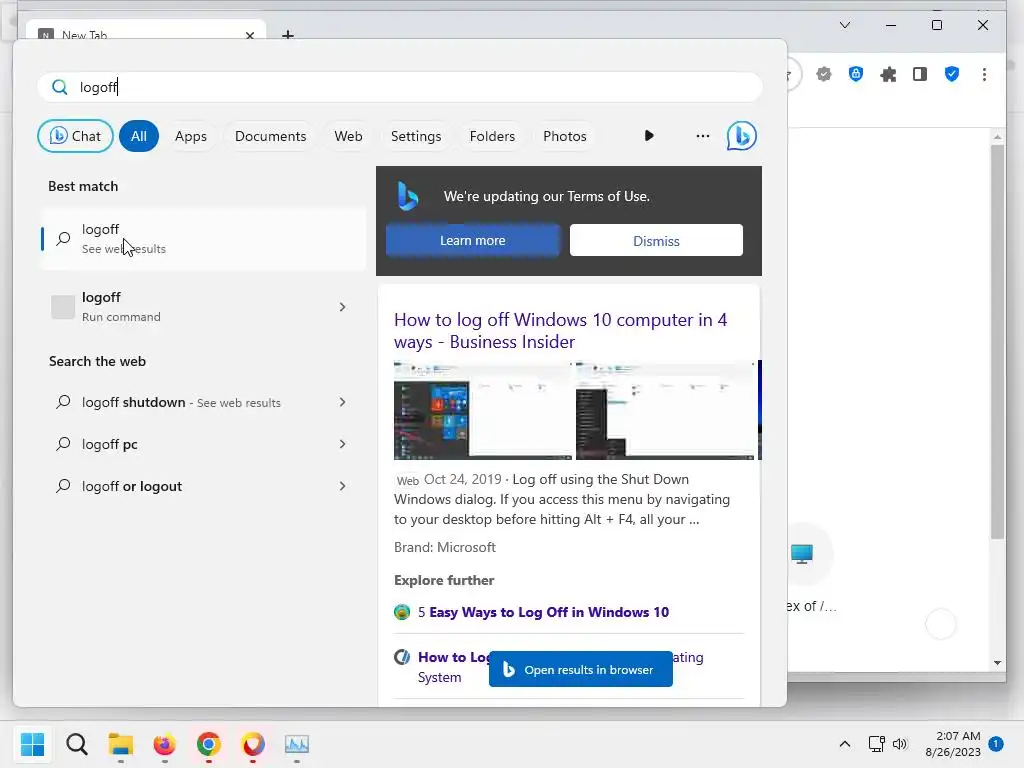Click Chrome page vertical scrollbar thumb

coord(997,342)
